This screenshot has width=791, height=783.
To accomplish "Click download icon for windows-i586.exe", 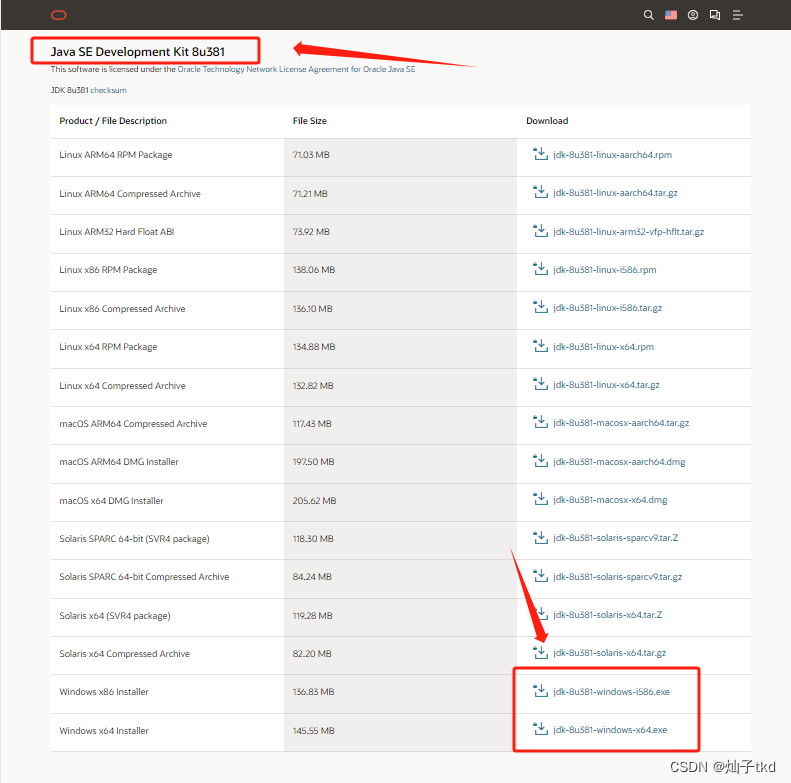I will (x=540, y=691).
